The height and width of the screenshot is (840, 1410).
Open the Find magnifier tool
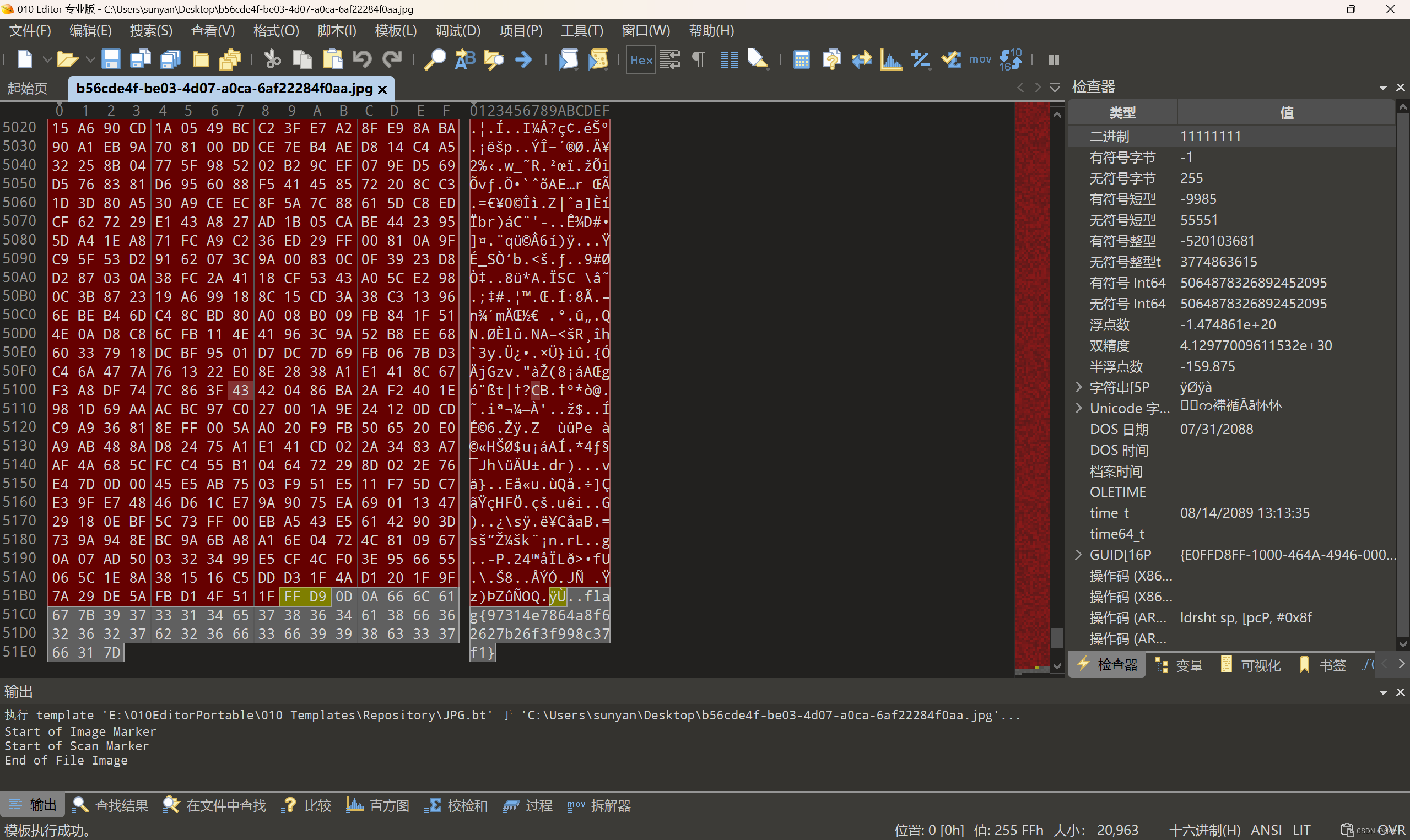[435, 59]
